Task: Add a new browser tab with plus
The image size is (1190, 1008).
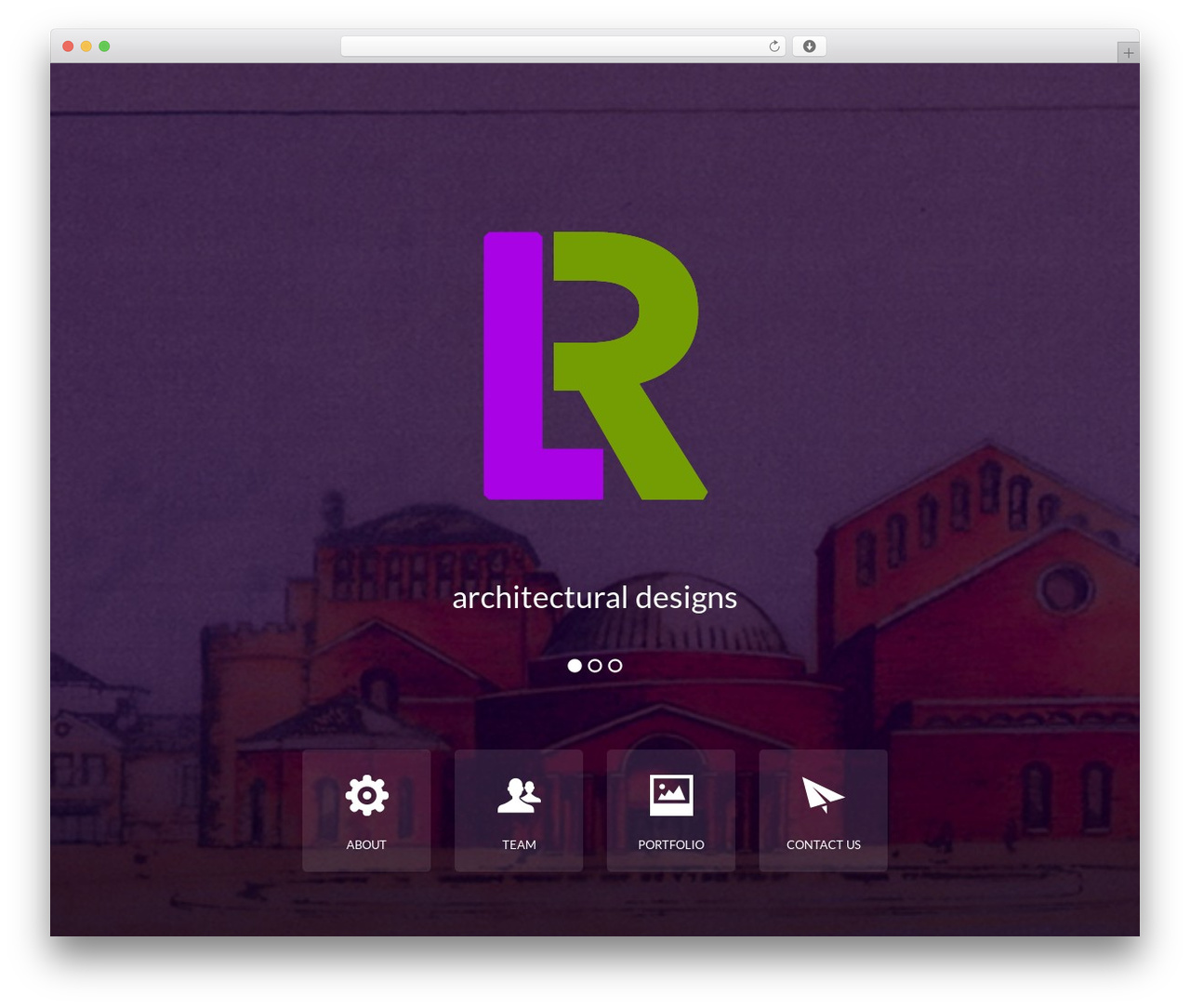Action: (x=1128, y=53)
